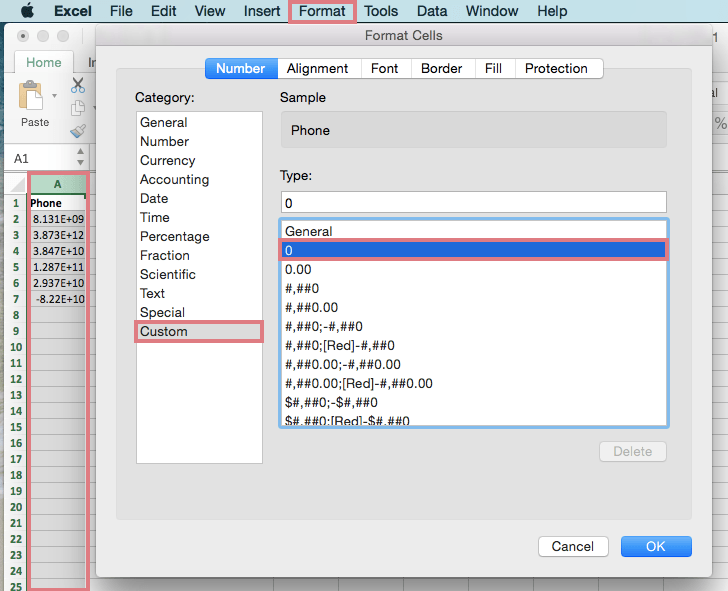Click the Phone cell in A1

(58, 203)
